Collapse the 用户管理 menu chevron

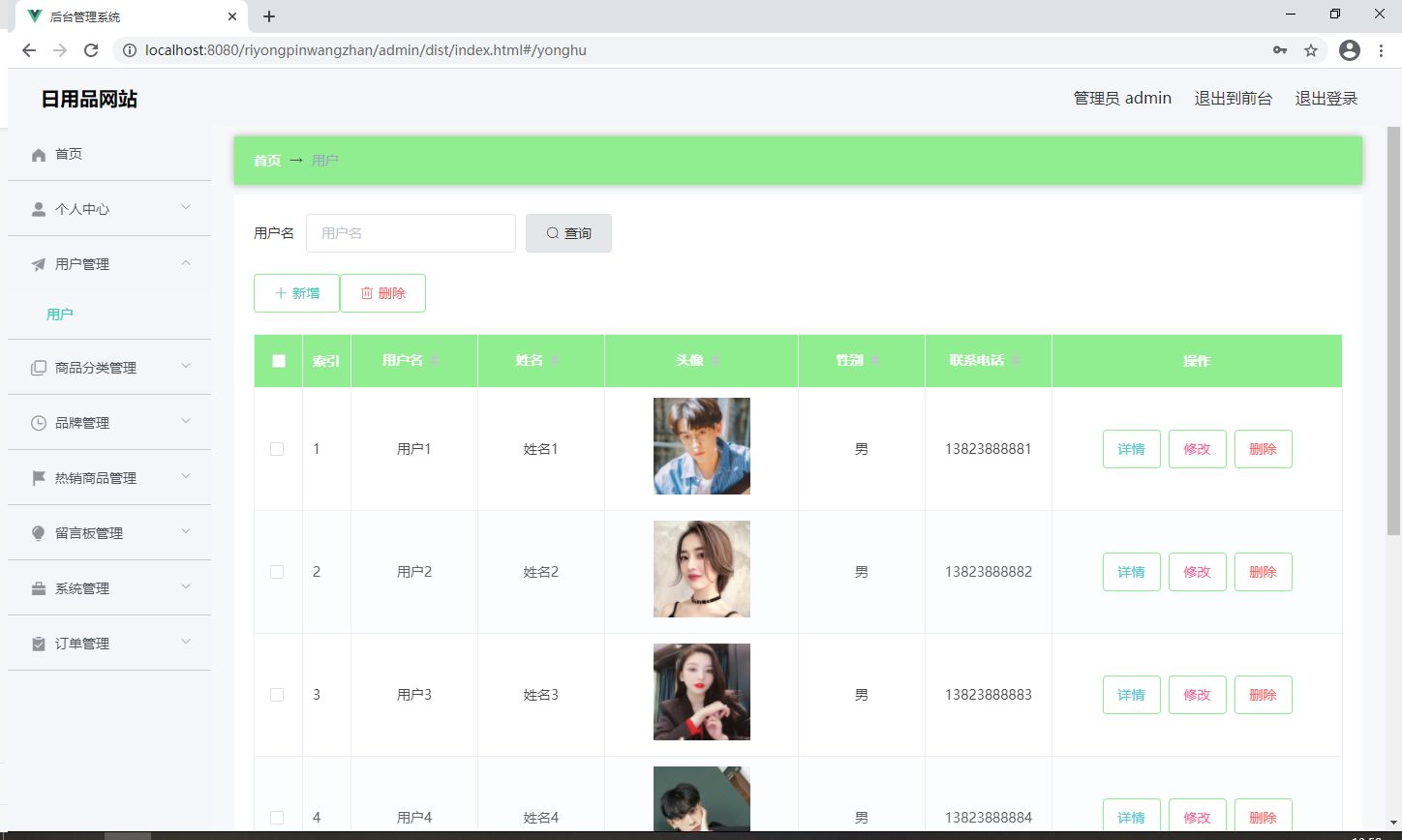186,263
